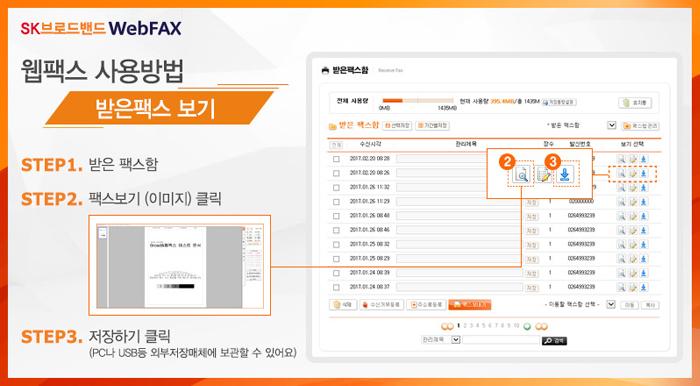This screenshot has height=386, width=700.
Task: Click the 복사 copy button
Action: click(x=650, y=305)
